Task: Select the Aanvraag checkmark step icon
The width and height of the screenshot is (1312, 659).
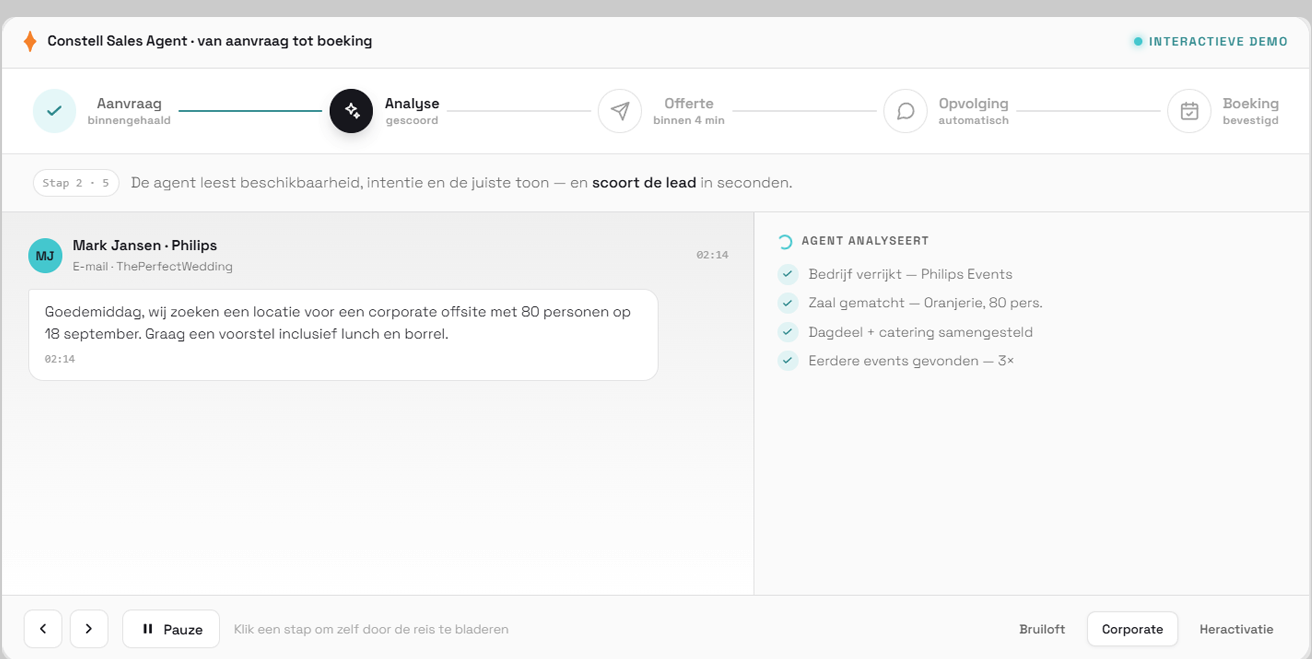Action: [54, 111]
